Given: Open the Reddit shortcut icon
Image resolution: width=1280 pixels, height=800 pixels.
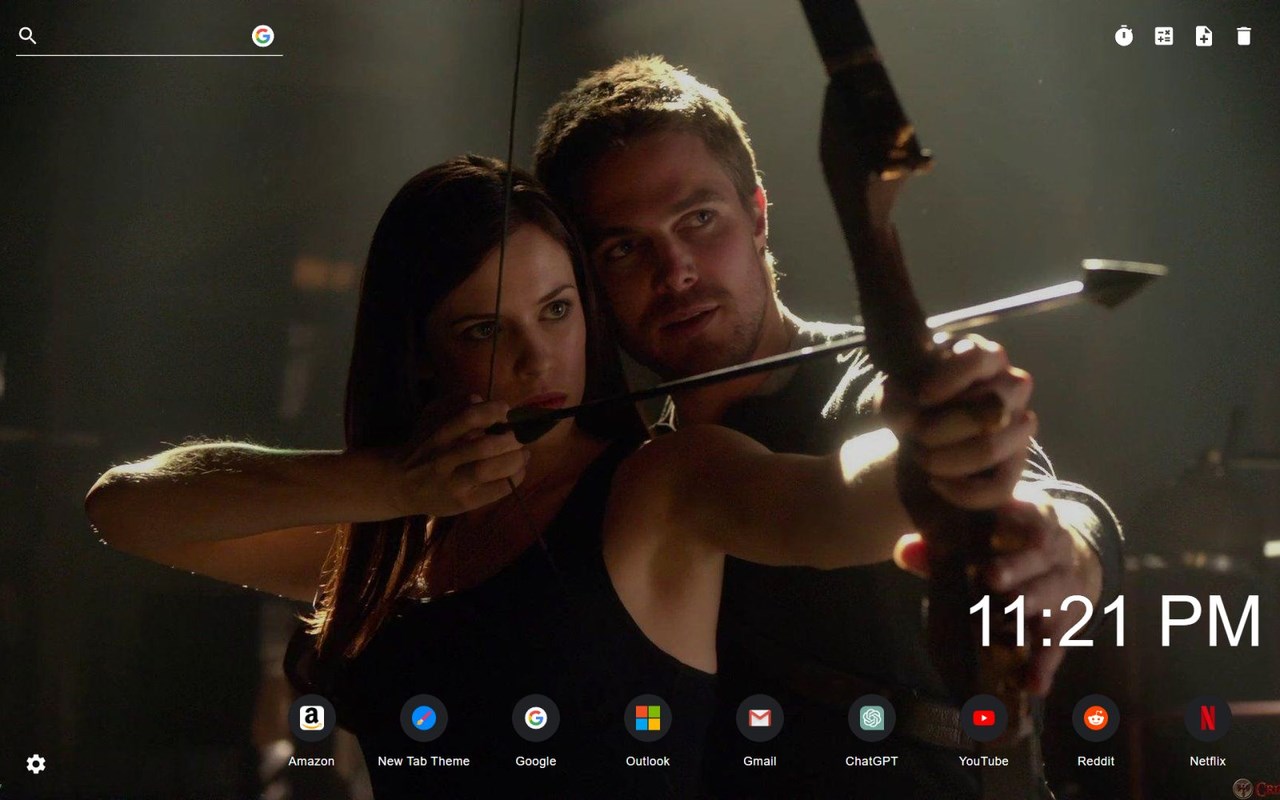Looking at the screenshot, I should coord(1096,718).
